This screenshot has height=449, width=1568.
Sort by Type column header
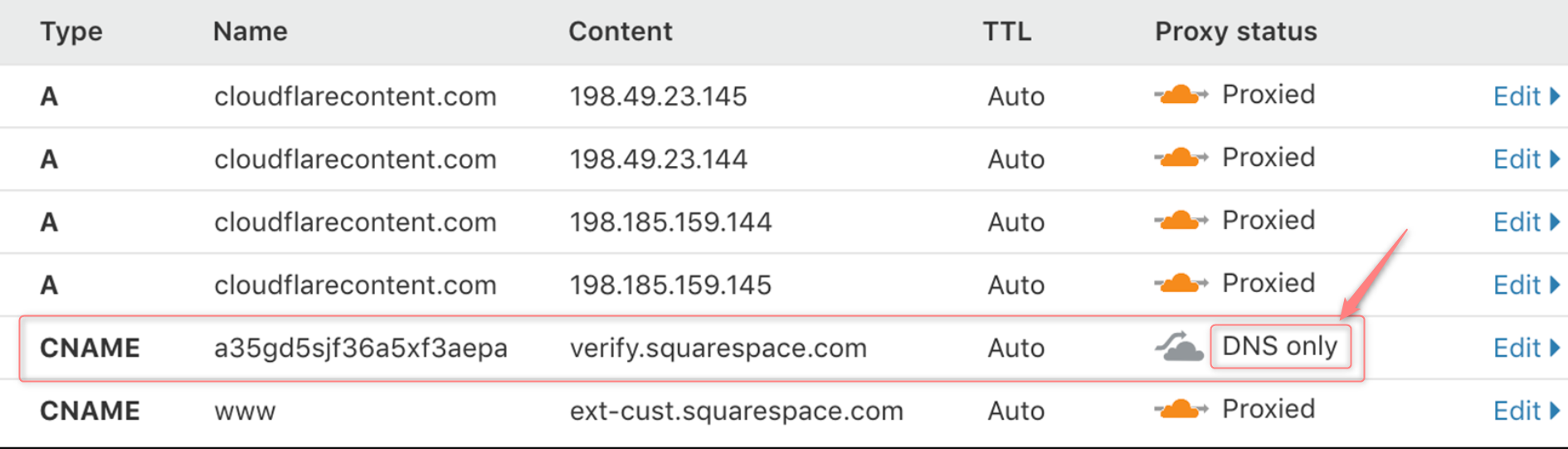(71, 32)
